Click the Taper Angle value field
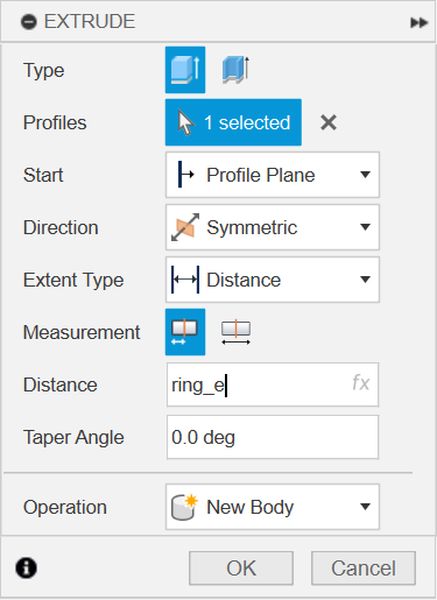 272,437
